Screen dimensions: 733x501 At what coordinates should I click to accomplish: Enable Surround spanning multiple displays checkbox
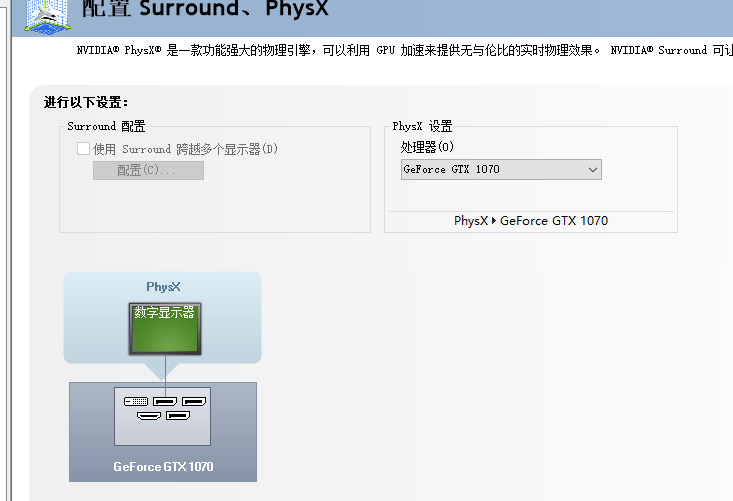click(x=83, y=149)
